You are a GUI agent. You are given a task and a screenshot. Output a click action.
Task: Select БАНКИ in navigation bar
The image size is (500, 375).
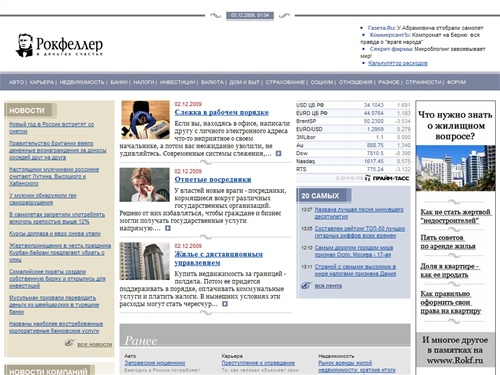pyautogui.click(x=119, y=82)
